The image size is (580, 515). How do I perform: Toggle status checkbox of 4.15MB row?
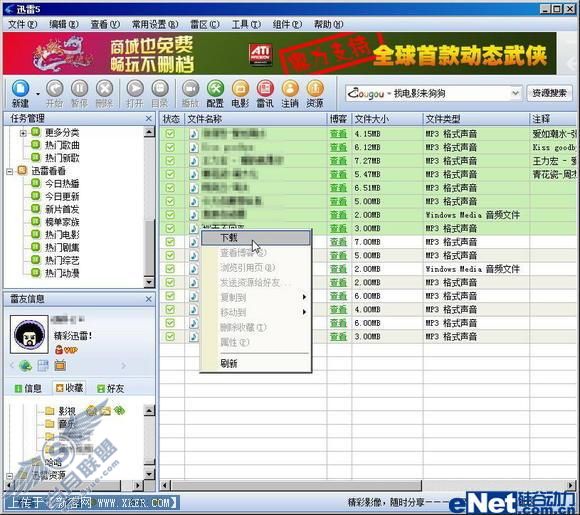(x=170, y=134)
